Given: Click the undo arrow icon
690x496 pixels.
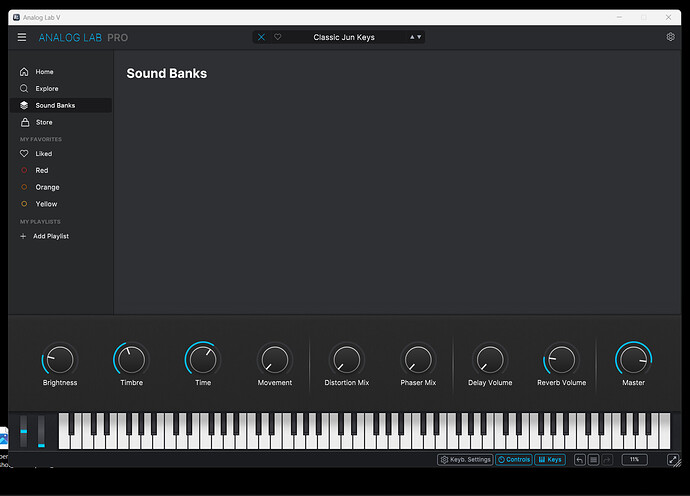Looking at the screenshot, I should pos(580,460).
